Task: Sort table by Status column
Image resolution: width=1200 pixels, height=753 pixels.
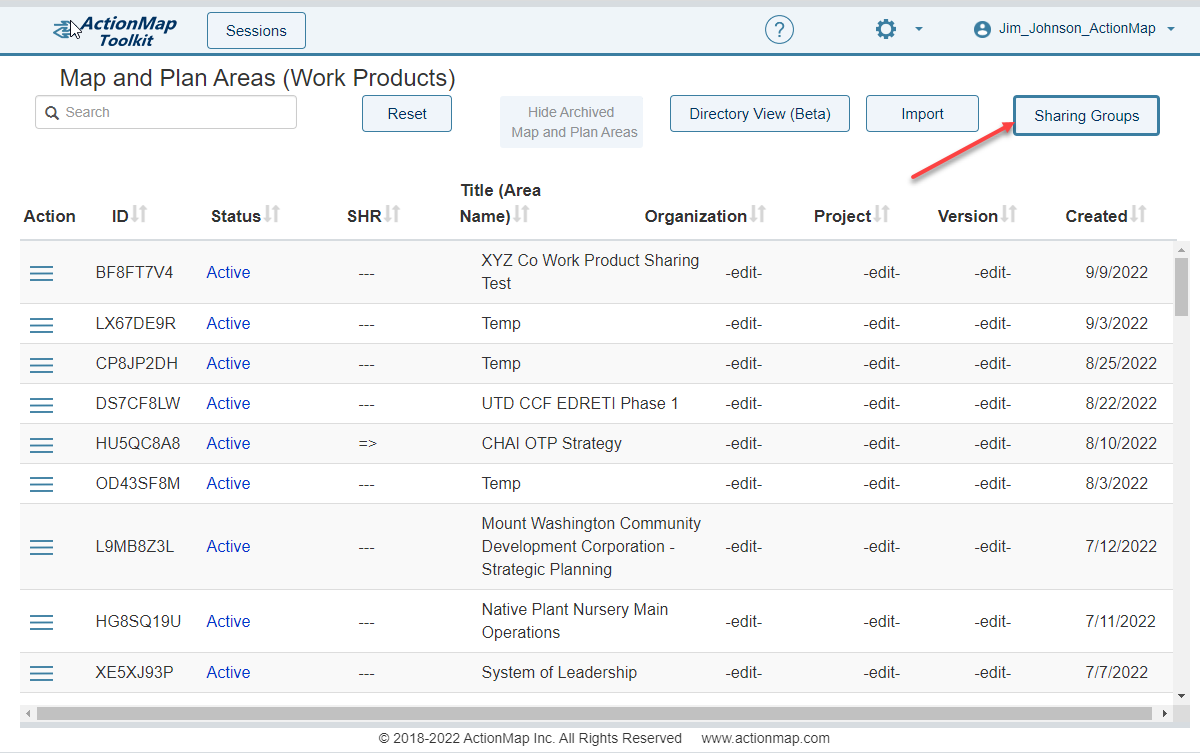Action: pyautogui.click(x=272, y=214)
